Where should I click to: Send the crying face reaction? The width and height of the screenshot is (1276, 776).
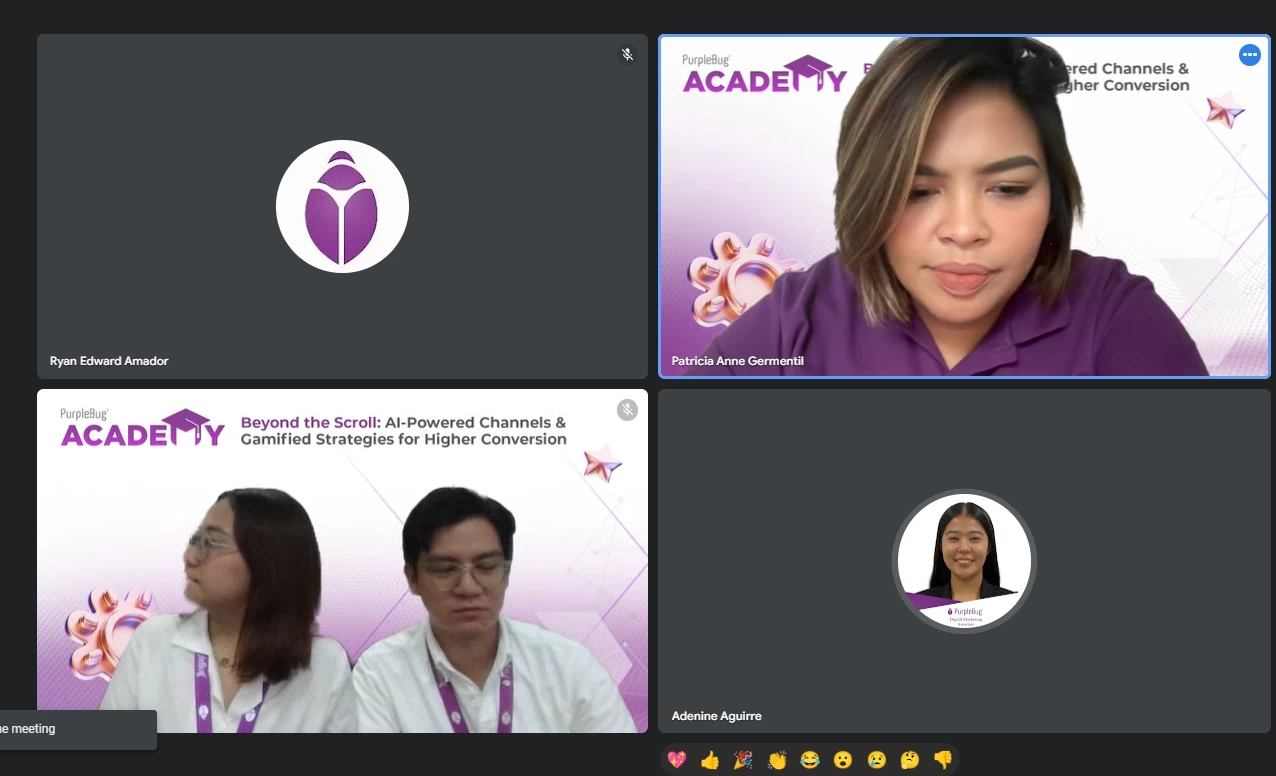click(x=877, y=760)
